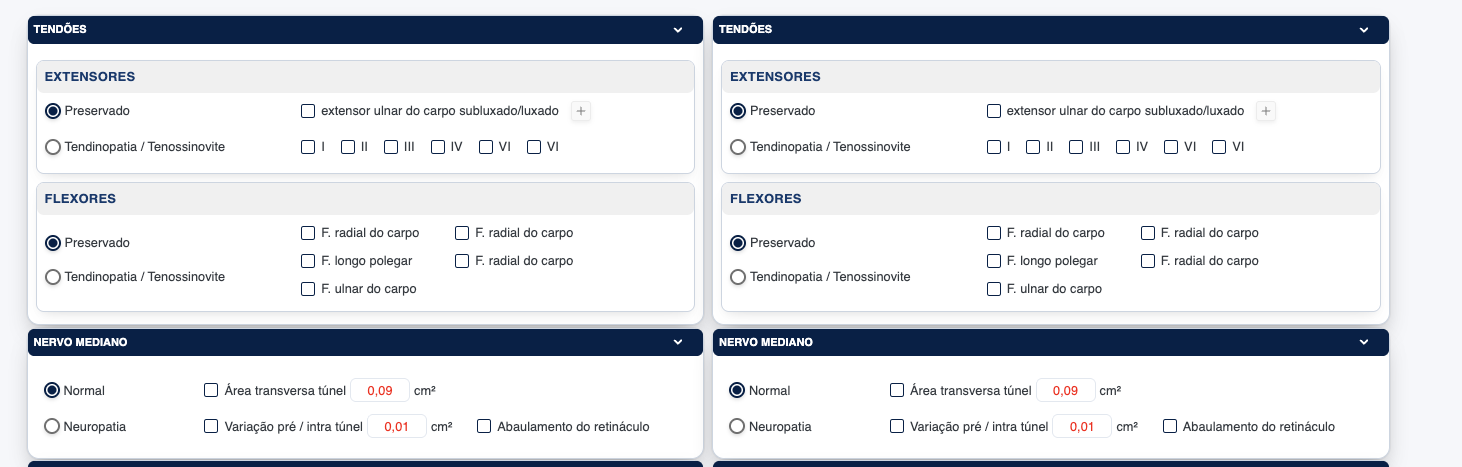Click the plus icon beside extensor ulnar in right panel
Screen dimensions: 1462x467
point(1266,111)
